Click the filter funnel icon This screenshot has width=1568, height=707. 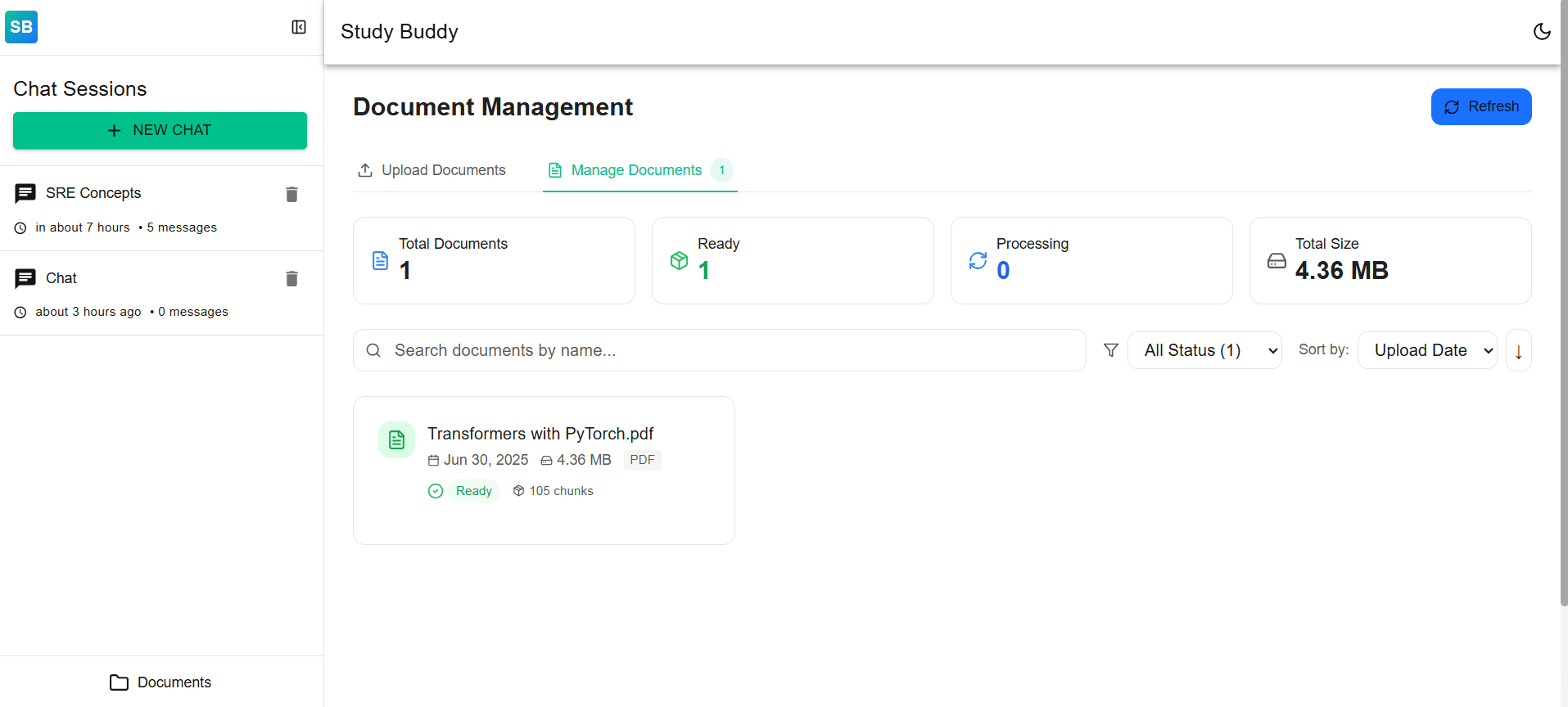[x=1111, y=350]
